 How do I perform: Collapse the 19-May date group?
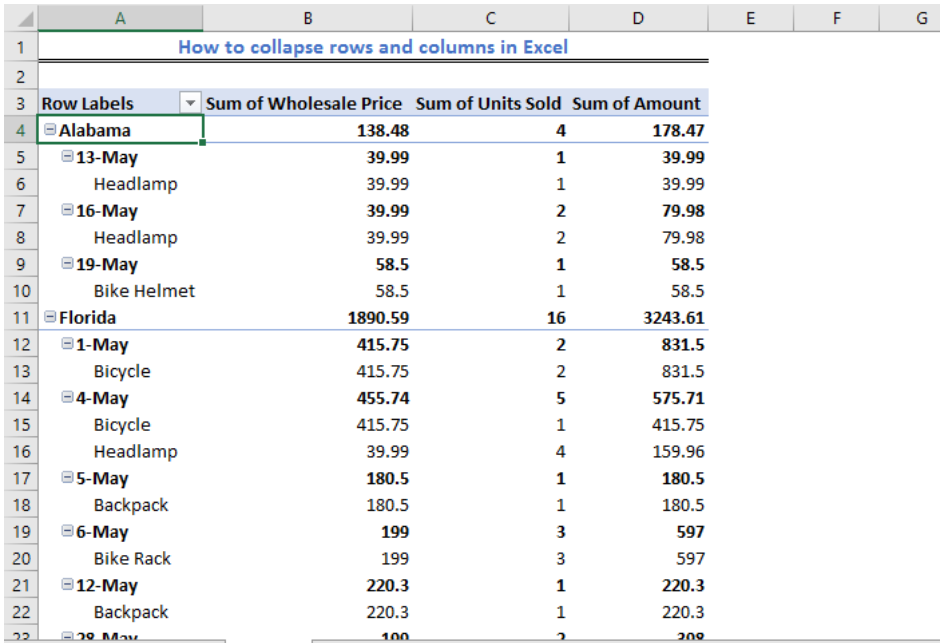coord(68,263)
